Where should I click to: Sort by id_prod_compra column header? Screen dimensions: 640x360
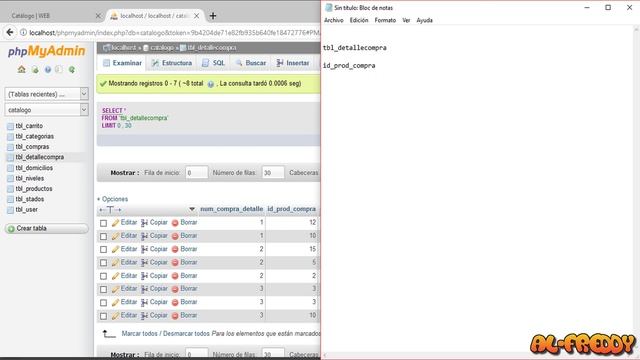click(291, 209)
